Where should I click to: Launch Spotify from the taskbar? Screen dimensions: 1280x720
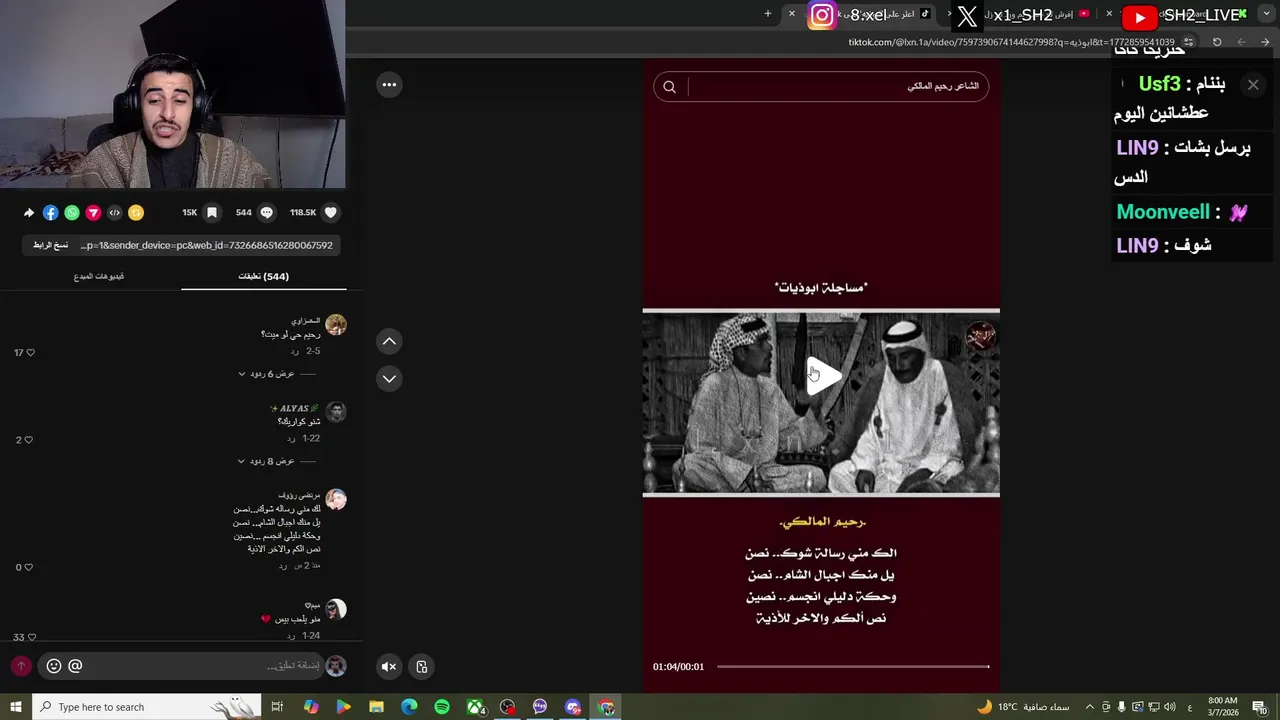442,707
